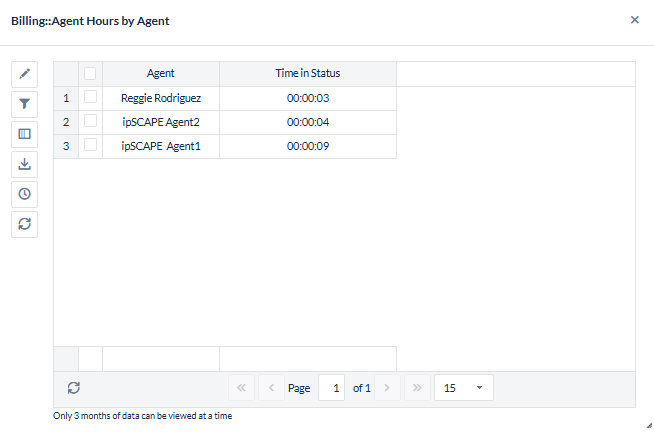
Task: Go to the previous page arrow
Action: (x=271, y=388)
